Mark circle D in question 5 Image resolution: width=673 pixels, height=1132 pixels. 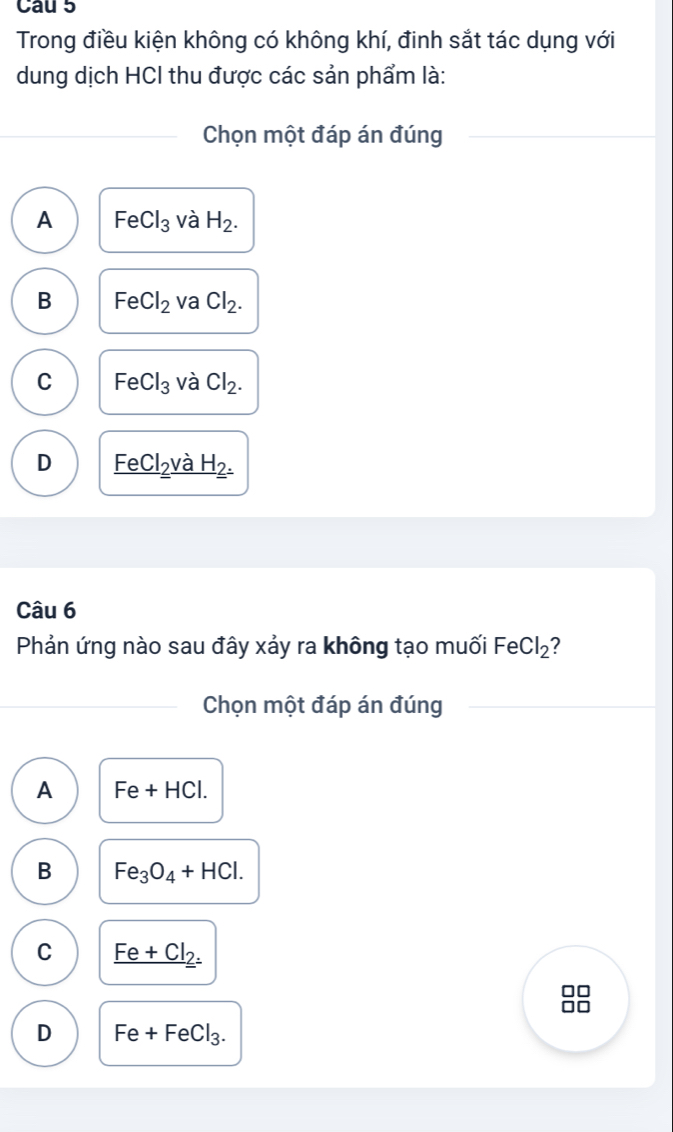44,463
